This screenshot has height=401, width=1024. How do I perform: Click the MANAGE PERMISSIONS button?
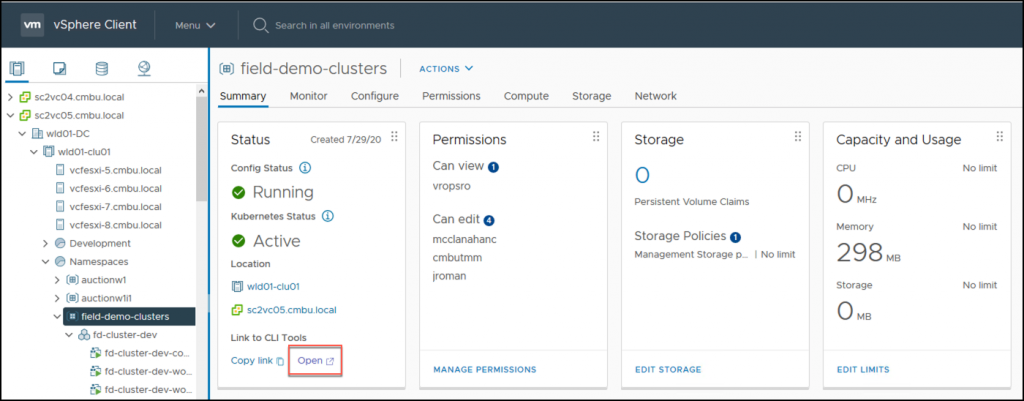coord(484,370)
